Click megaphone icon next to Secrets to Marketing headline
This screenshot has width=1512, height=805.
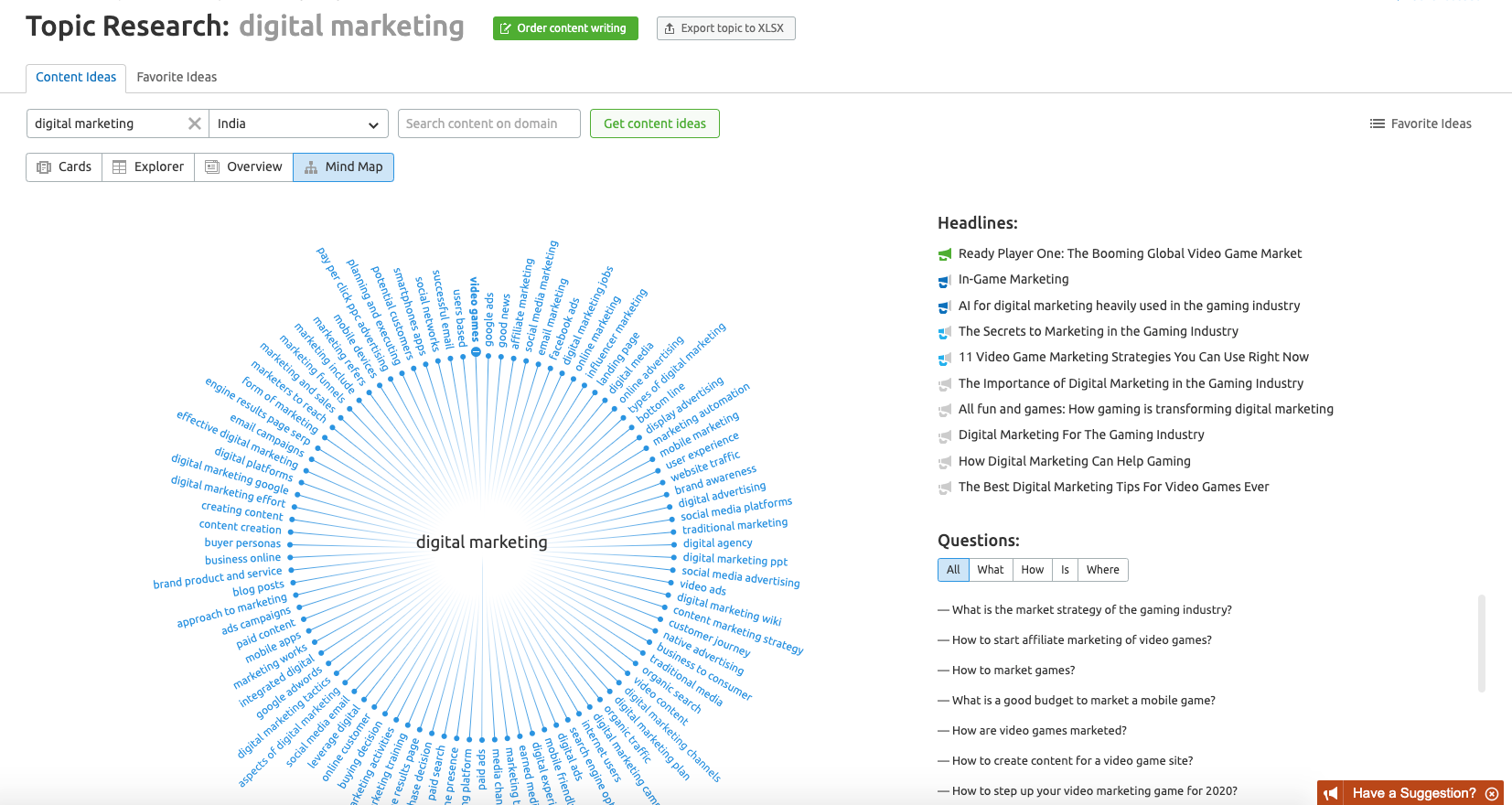[x=945, y=332]
